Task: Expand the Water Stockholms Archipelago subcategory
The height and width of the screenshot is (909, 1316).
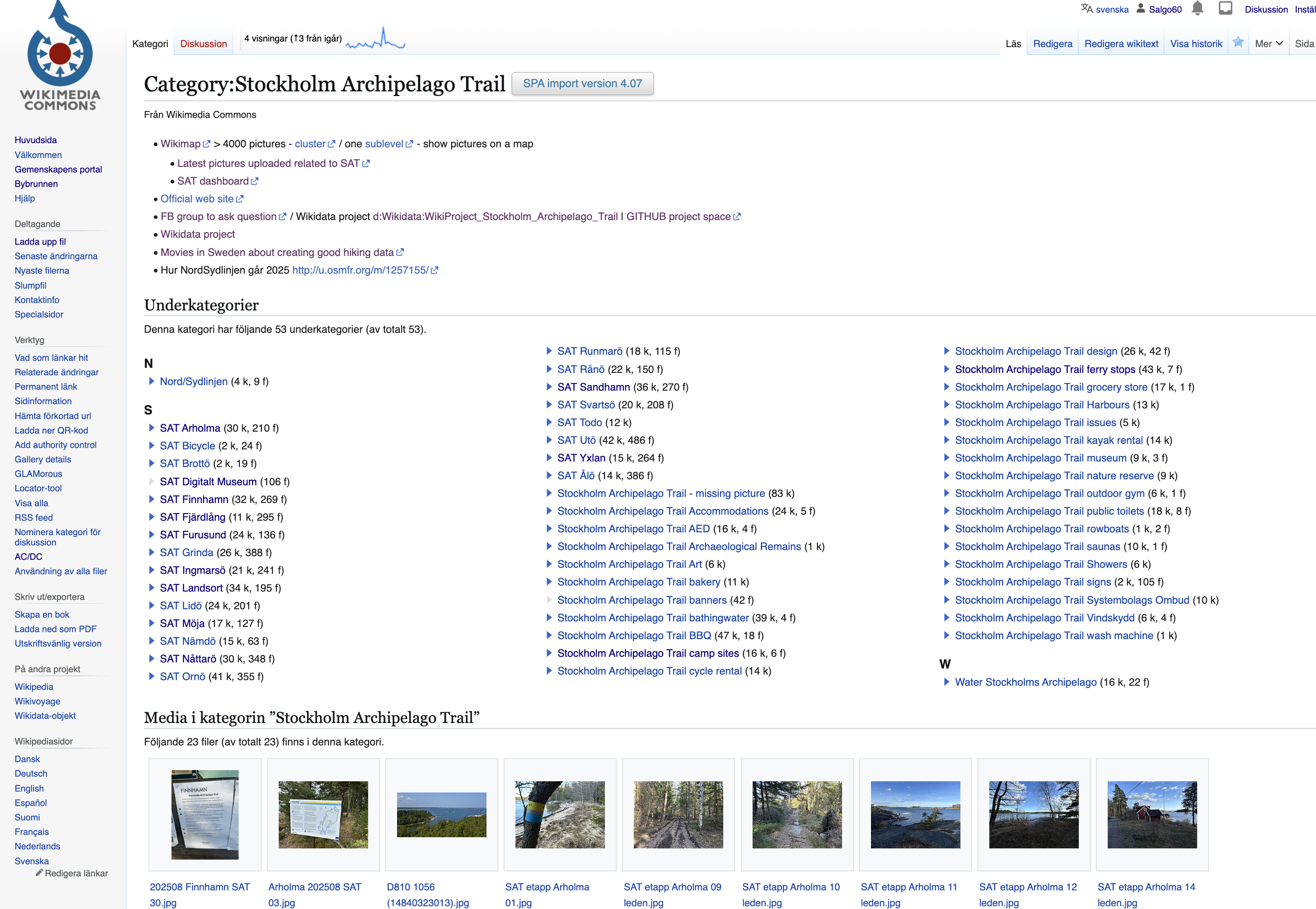Action: (x=946, y=682)
